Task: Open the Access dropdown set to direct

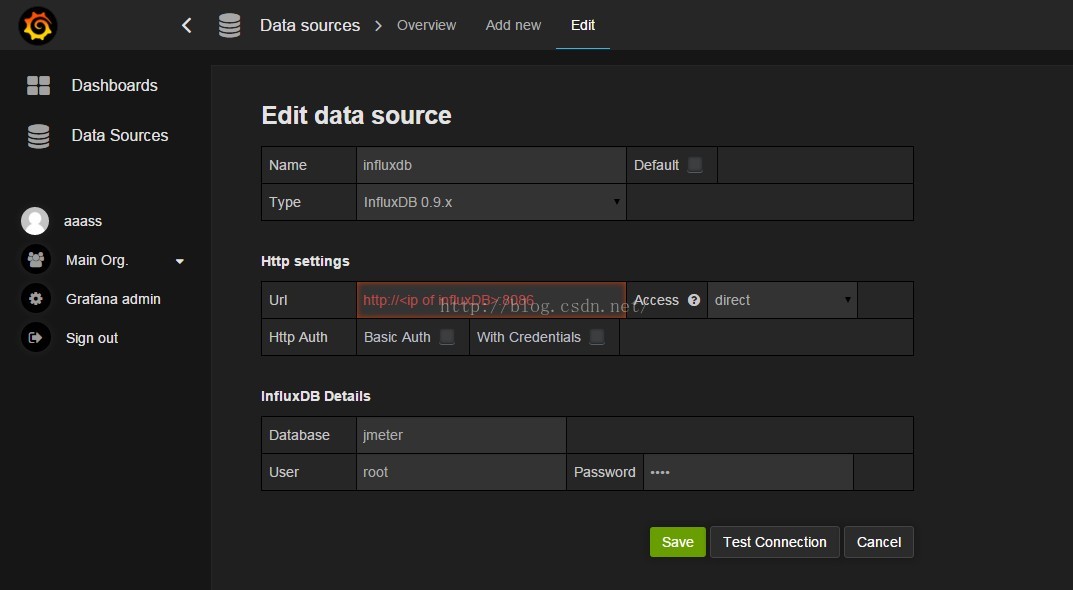Action: (x=782, y=300)
